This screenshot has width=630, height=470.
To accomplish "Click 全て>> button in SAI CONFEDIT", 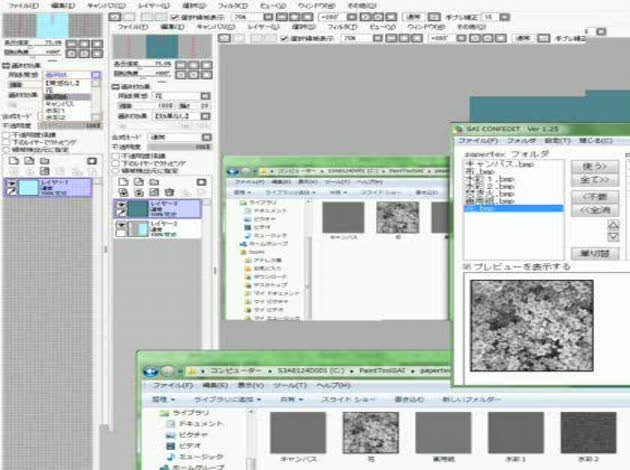I will (x=595, y=180).
